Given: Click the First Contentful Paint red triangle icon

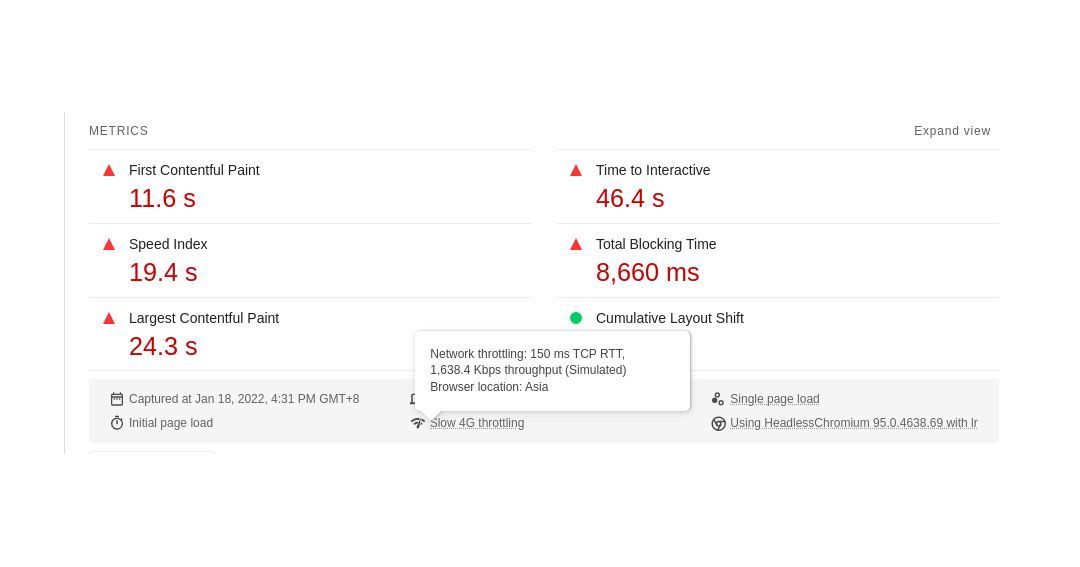Looking at the screenshot, I should point(109,170).
